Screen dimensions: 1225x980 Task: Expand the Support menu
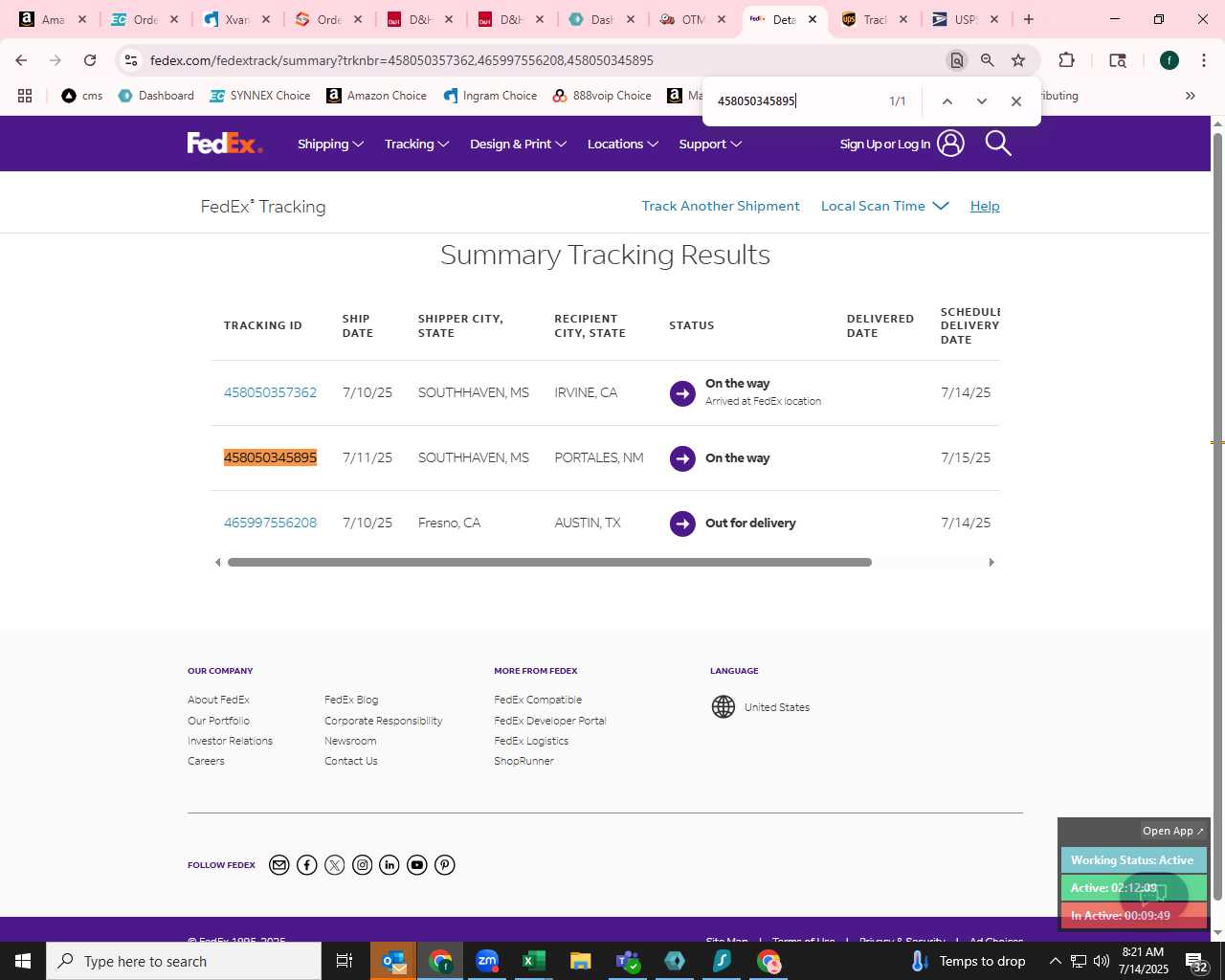tap(710, 144)
